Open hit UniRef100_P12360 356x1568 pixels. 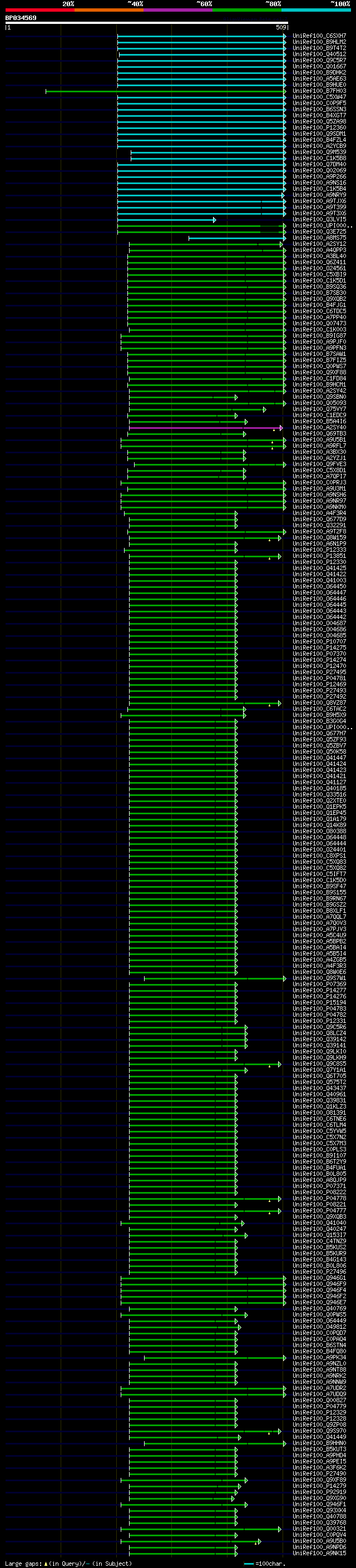tap(319, 128)
